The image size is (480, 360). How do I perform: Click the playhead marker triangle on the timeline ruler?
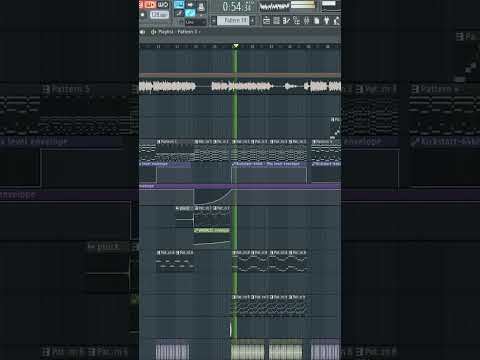(x=236, y=46)
